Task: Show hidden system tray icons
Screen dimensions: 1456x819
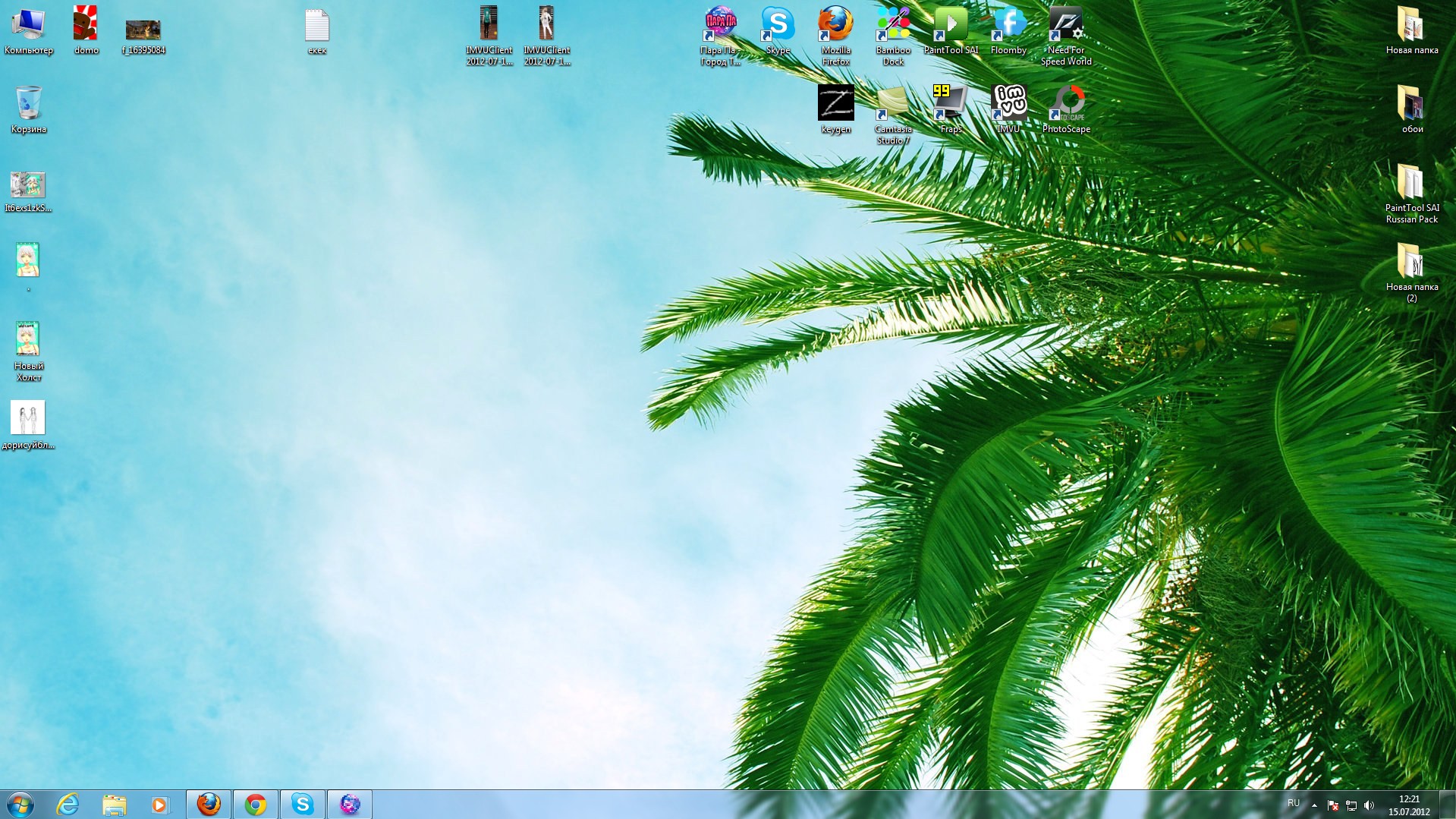Action: 1314,805
